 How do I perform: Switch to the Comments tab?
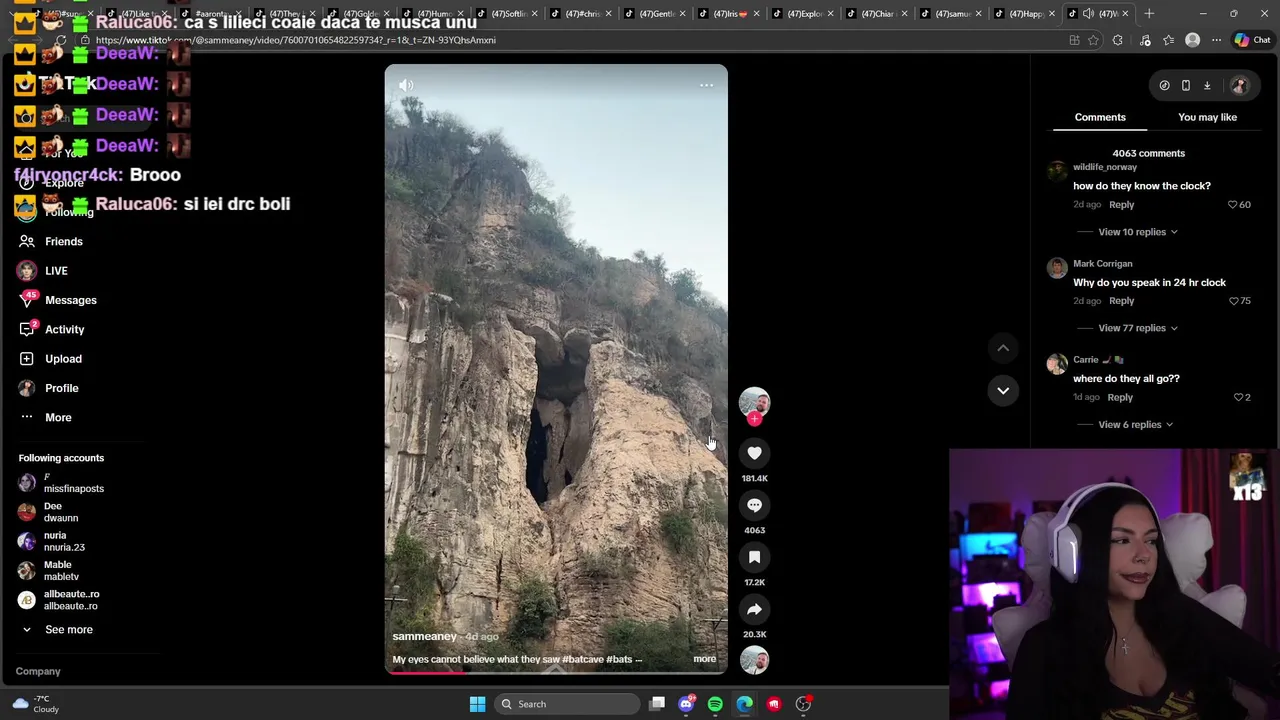(x=1100, y=117)
